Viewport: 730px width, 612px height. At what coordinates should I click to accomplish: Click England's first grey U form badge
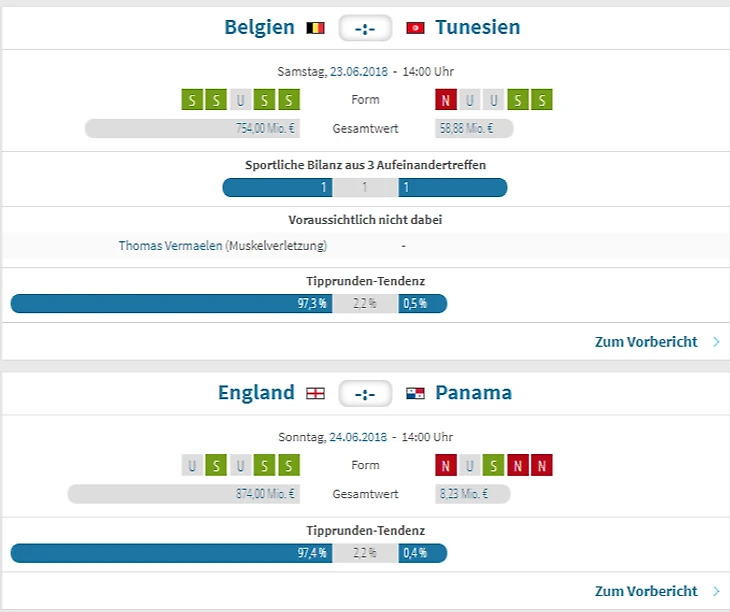pyautogui.click(x=192, y=465)
